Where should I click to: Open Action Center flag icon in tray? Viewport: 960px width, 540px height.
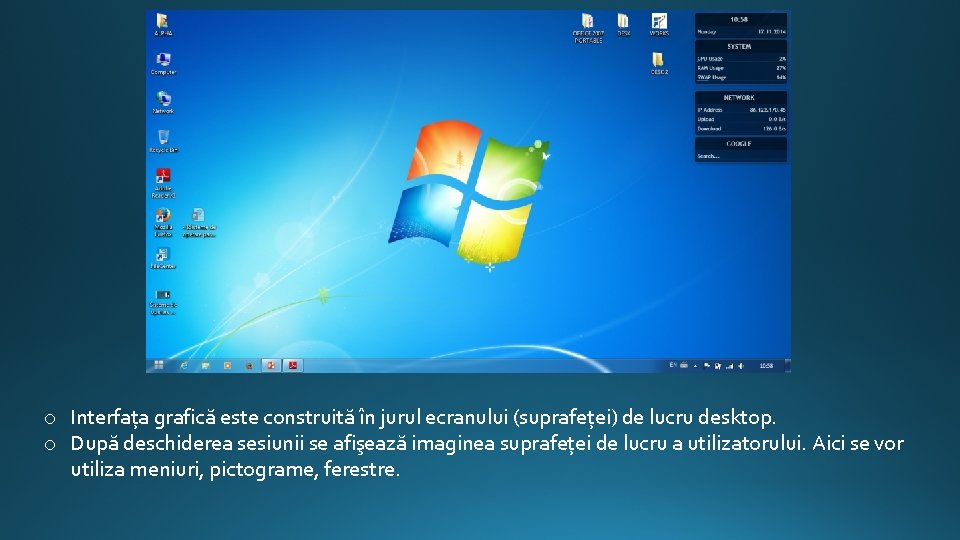coord(707,366)
